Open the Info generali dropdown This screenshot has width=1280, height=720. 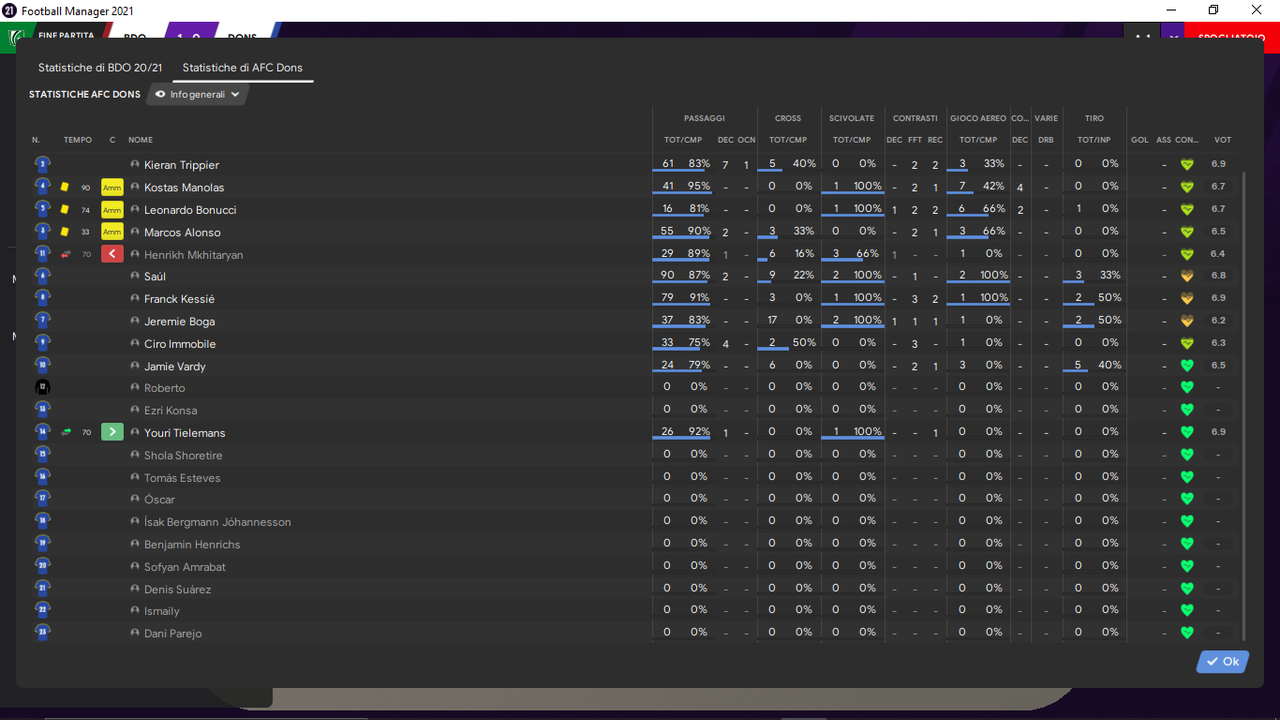click(200, 94)
